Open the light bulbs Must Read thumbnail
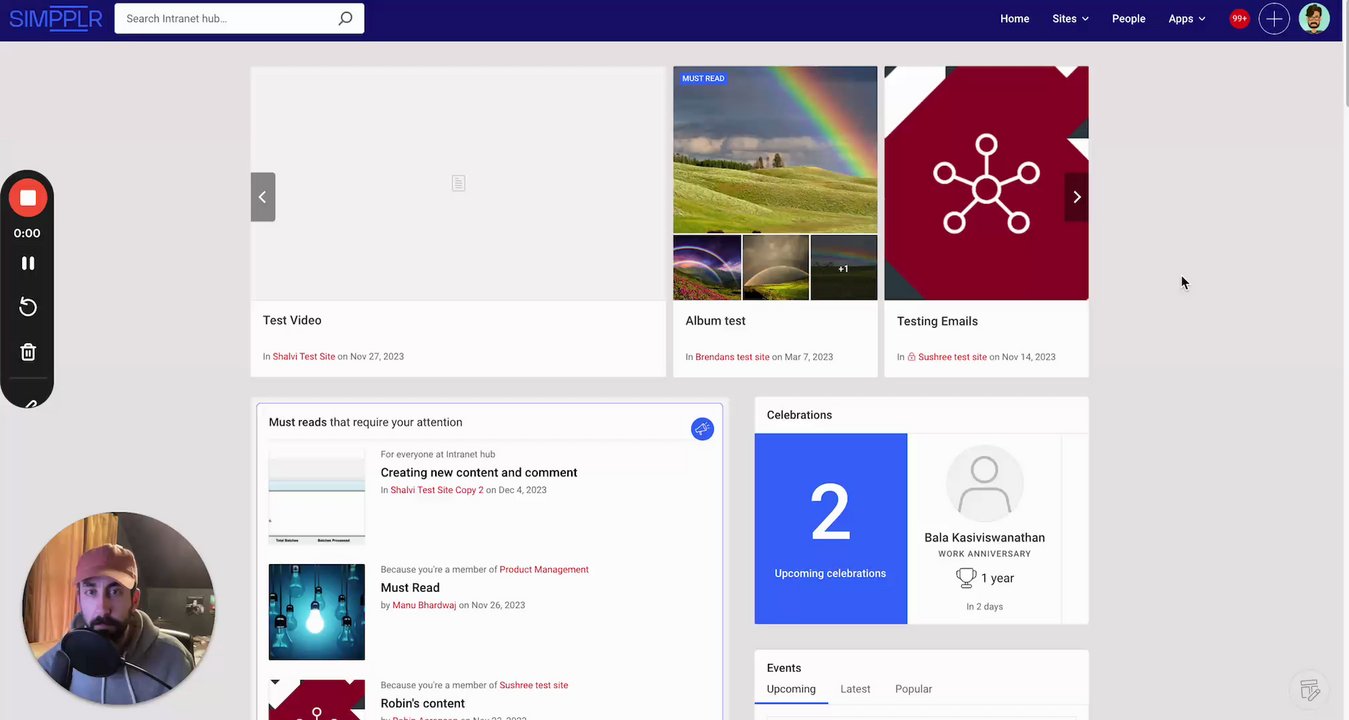The width and height of the screenshot is (1349, 720). [x=316, y=612]
